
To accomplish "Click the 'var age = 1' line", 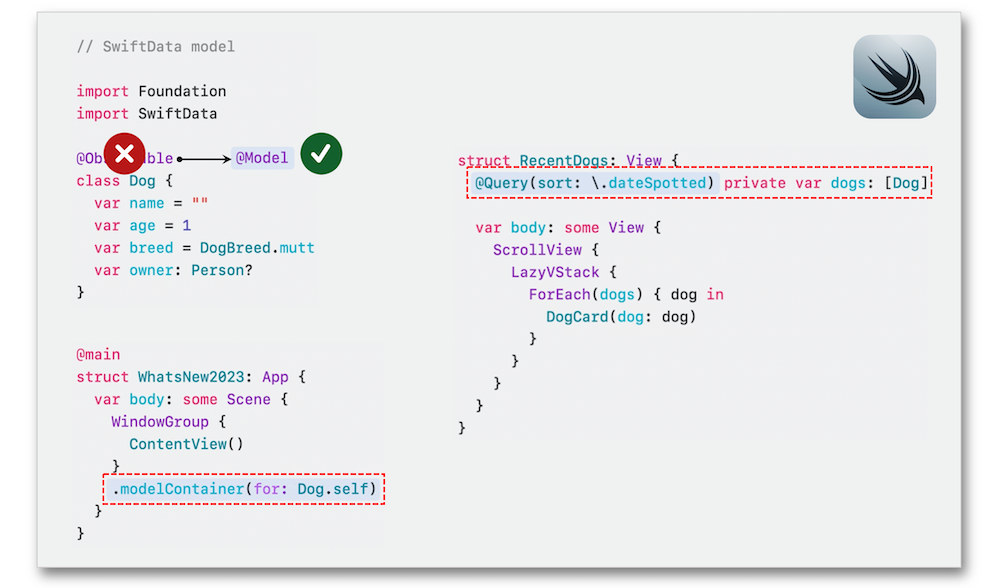I will 142,226.
